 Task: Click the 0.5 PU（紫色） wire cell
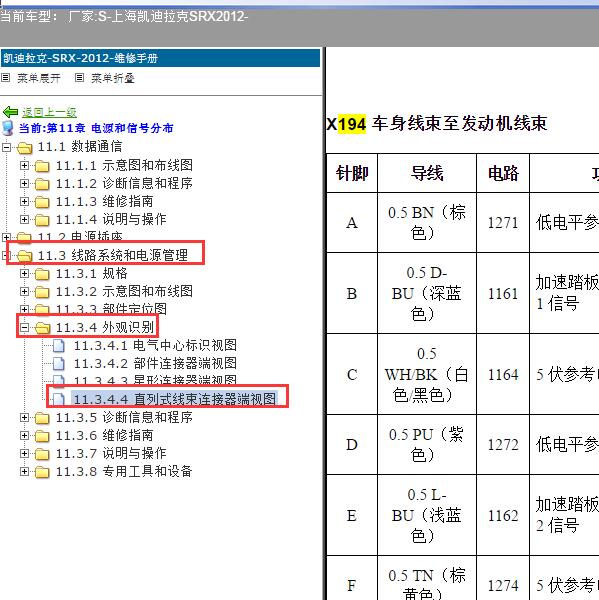click(x=427, y=445)
